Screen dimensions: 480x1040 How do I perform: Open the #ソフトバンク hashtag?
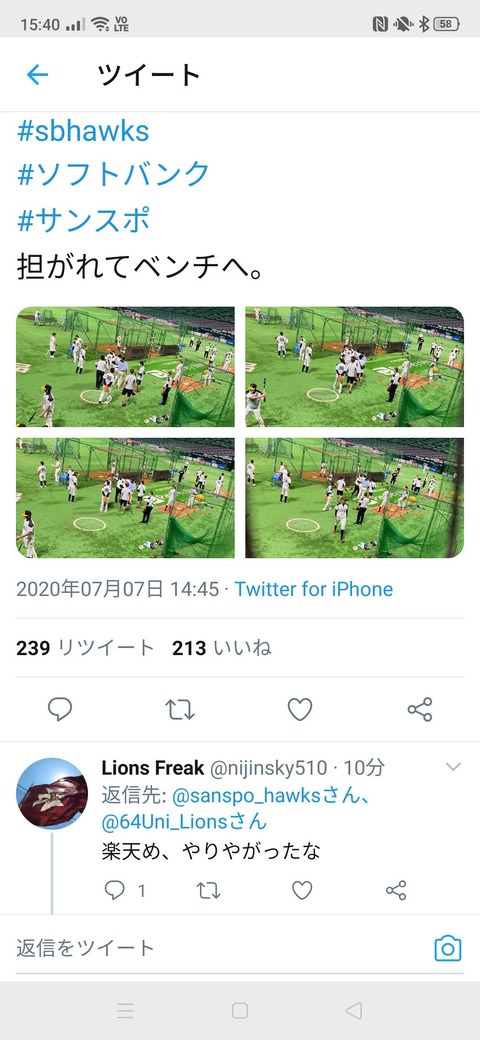(113, 174)
